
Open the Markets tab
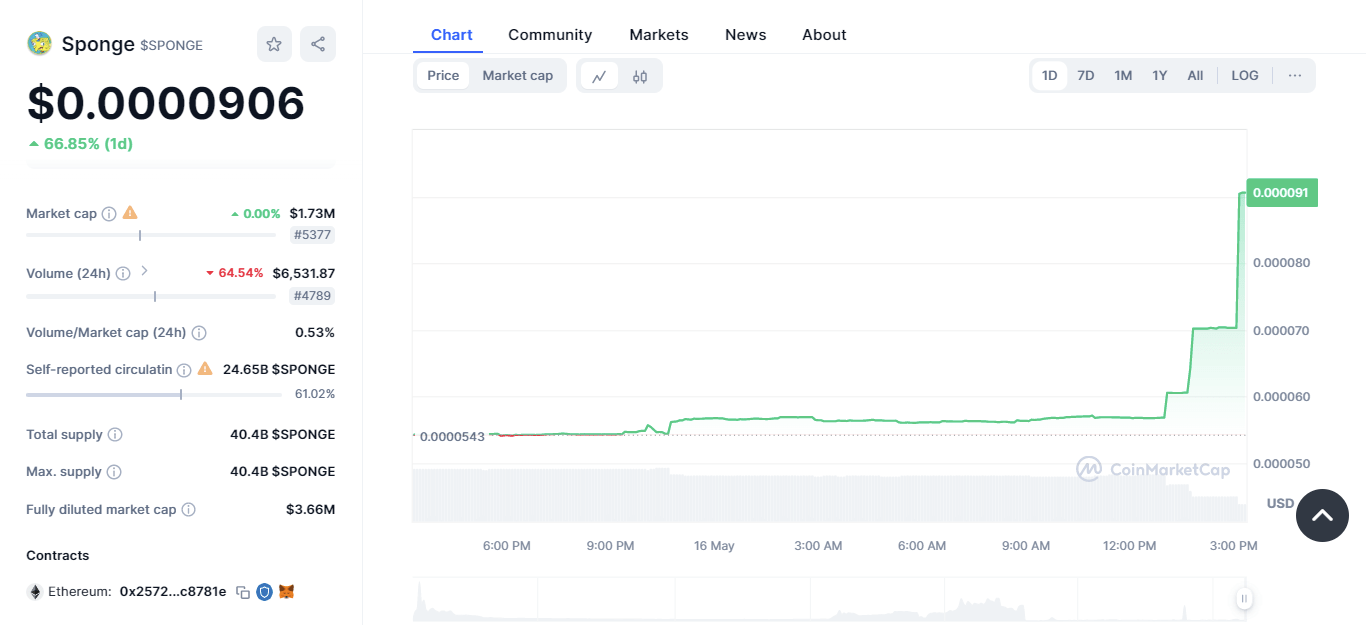[x=659, y=35]
